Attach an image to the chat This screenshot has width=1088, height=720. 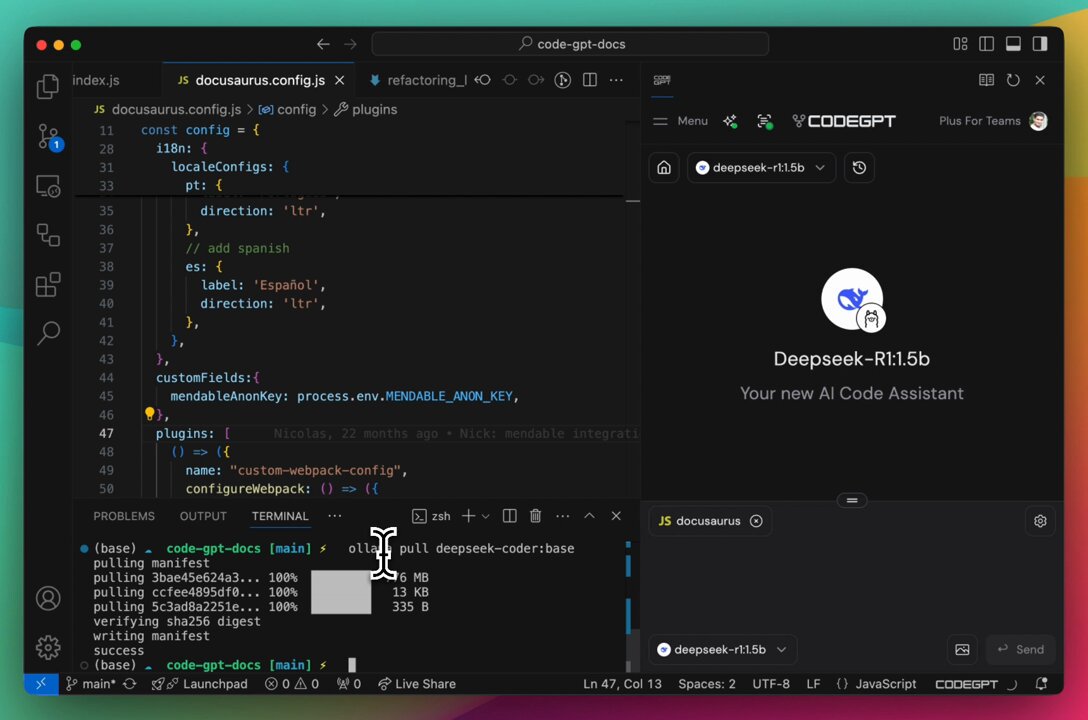[962, 650]
